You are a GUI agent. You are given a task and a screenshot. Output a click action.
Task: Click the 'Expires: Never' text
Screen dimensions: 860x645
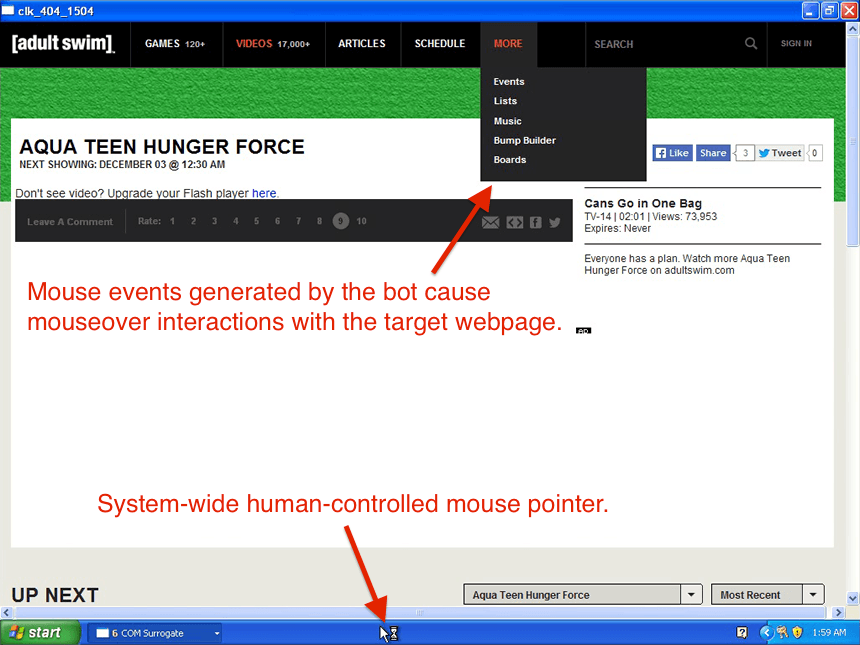pyautogui.click(x=617, y=229)
